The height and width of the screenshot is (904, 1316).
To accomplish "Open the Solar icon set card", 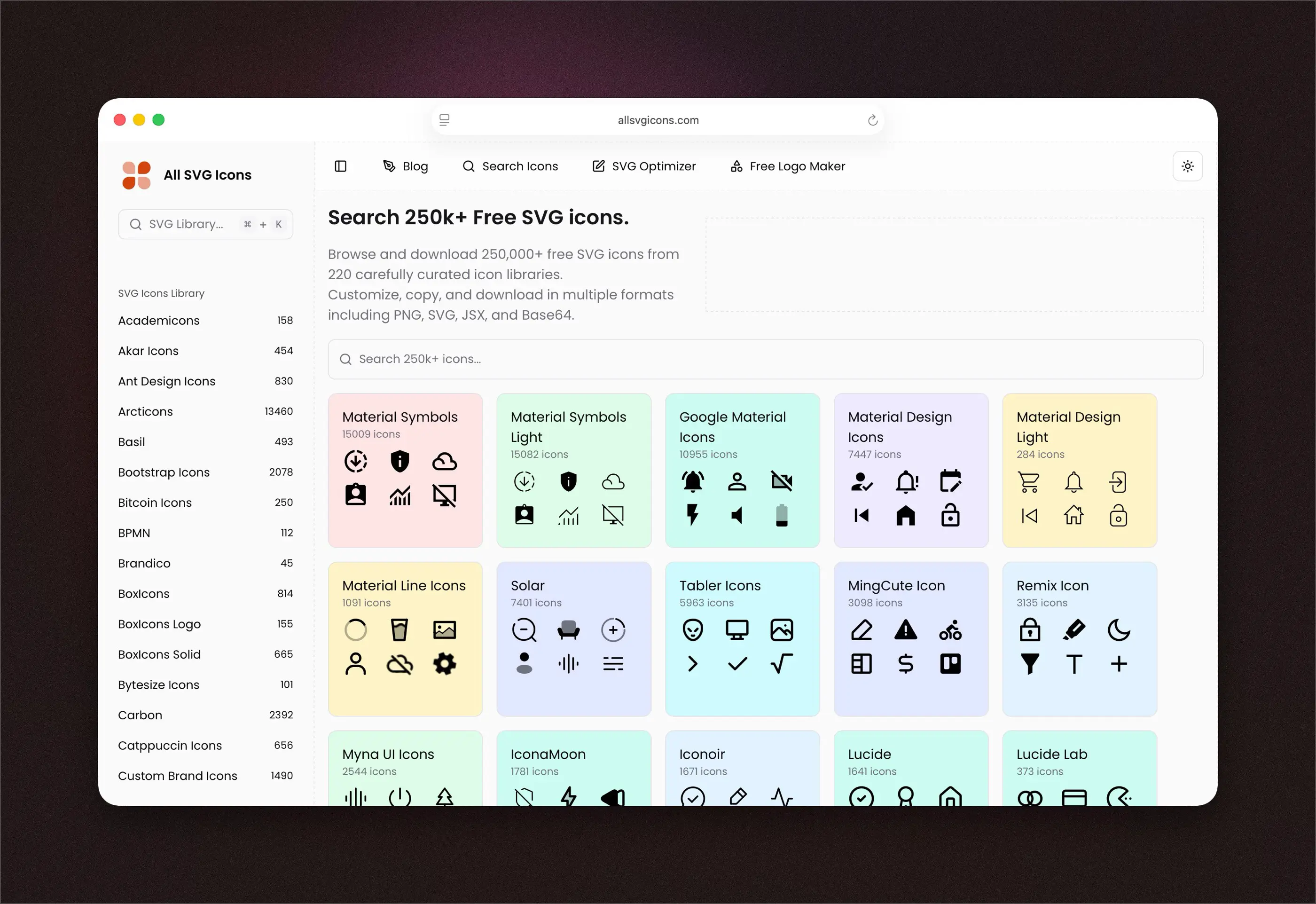I will coord(573,638).
